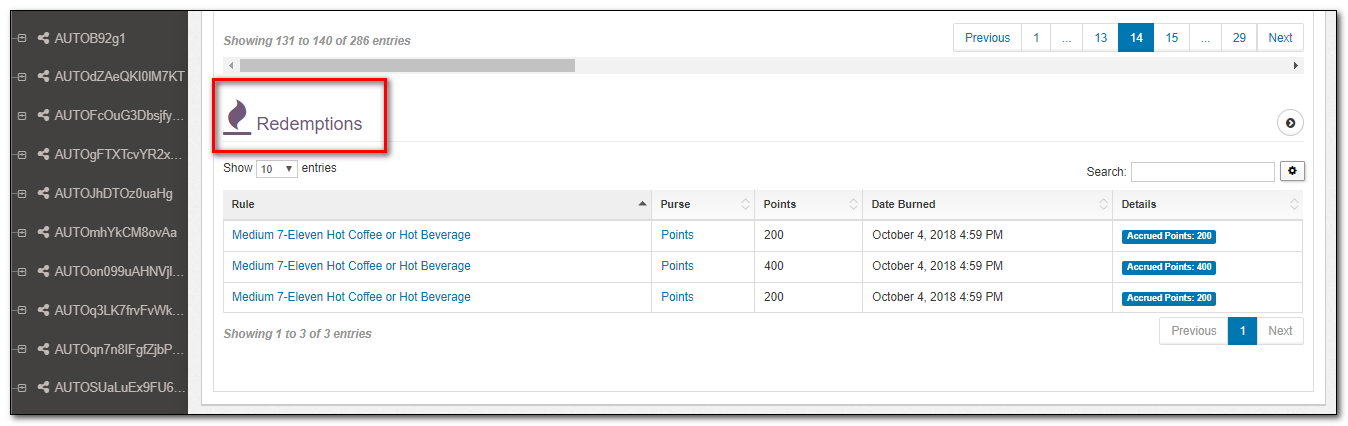Click the gear settings icon beside Search

point(1292,171)
